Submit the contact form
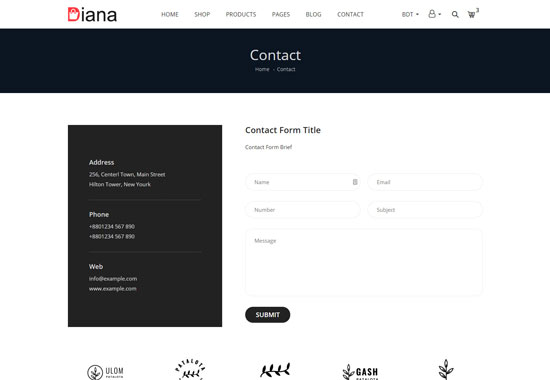The image size is (550, 380). (x=268, y=315)
